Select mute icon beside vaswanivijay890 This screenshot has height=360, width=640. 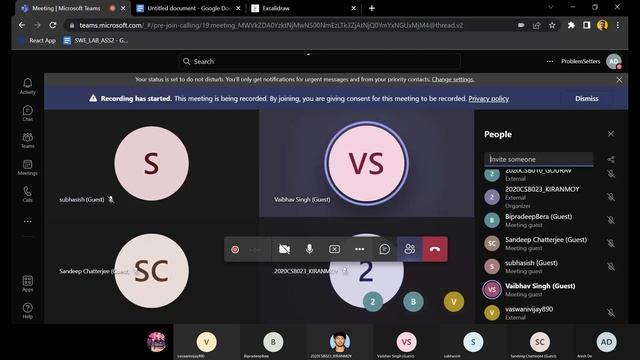coord(611,313)
